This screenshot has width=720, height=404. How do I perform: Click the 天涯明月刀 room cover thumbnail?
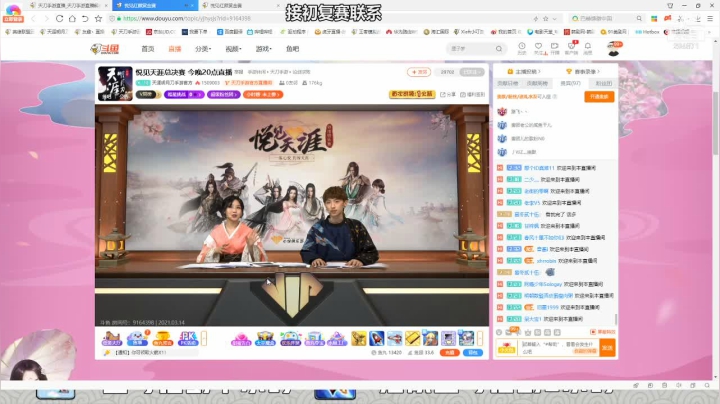pos(115,84)
